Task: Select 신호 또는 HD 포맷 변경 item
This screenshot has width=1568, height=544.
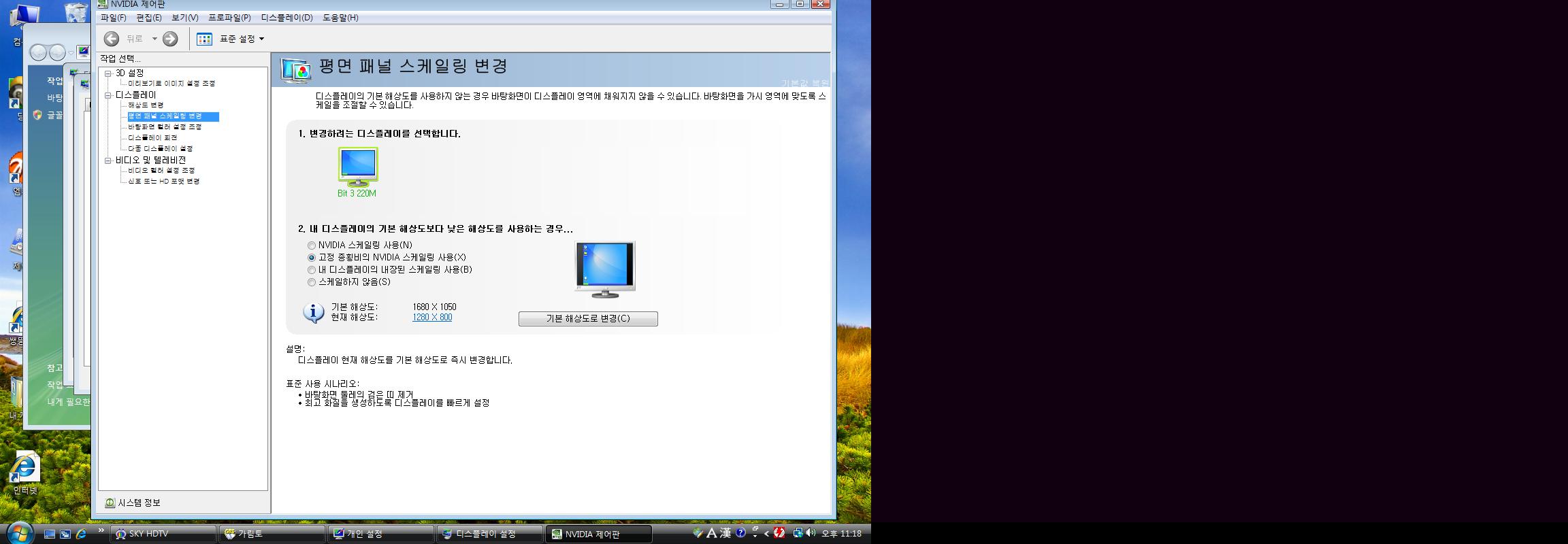Action: pyautogui.click(x=163, y=182)
